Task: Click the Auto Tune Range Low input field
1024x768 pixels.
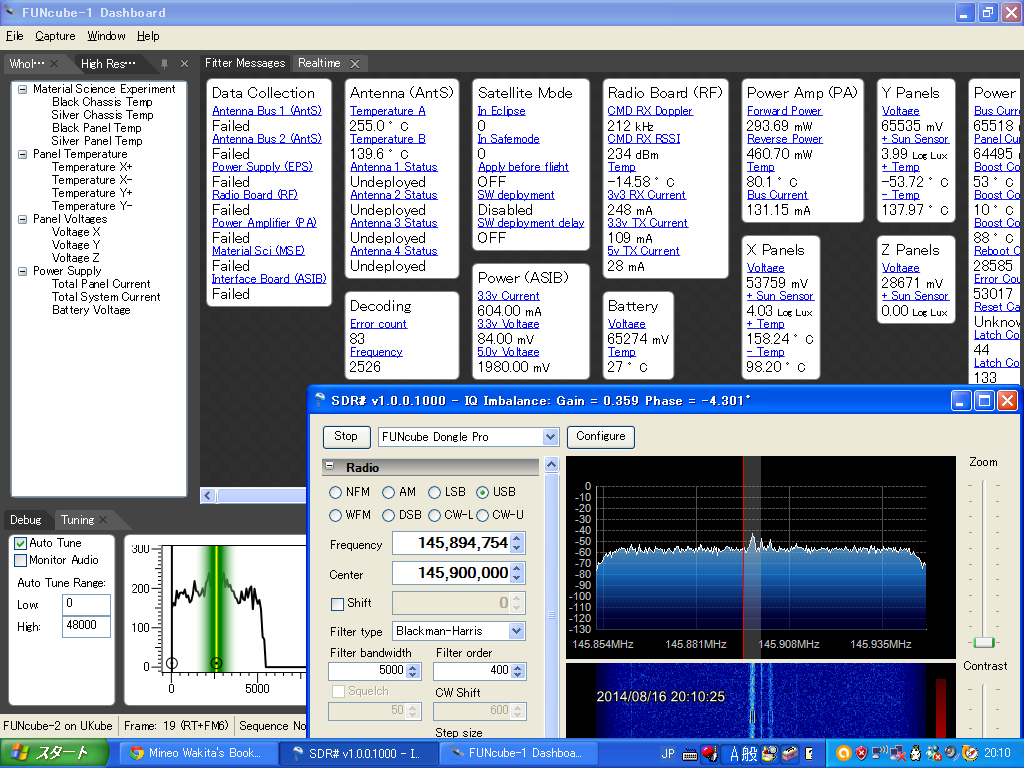Action: tap(86, 604)
